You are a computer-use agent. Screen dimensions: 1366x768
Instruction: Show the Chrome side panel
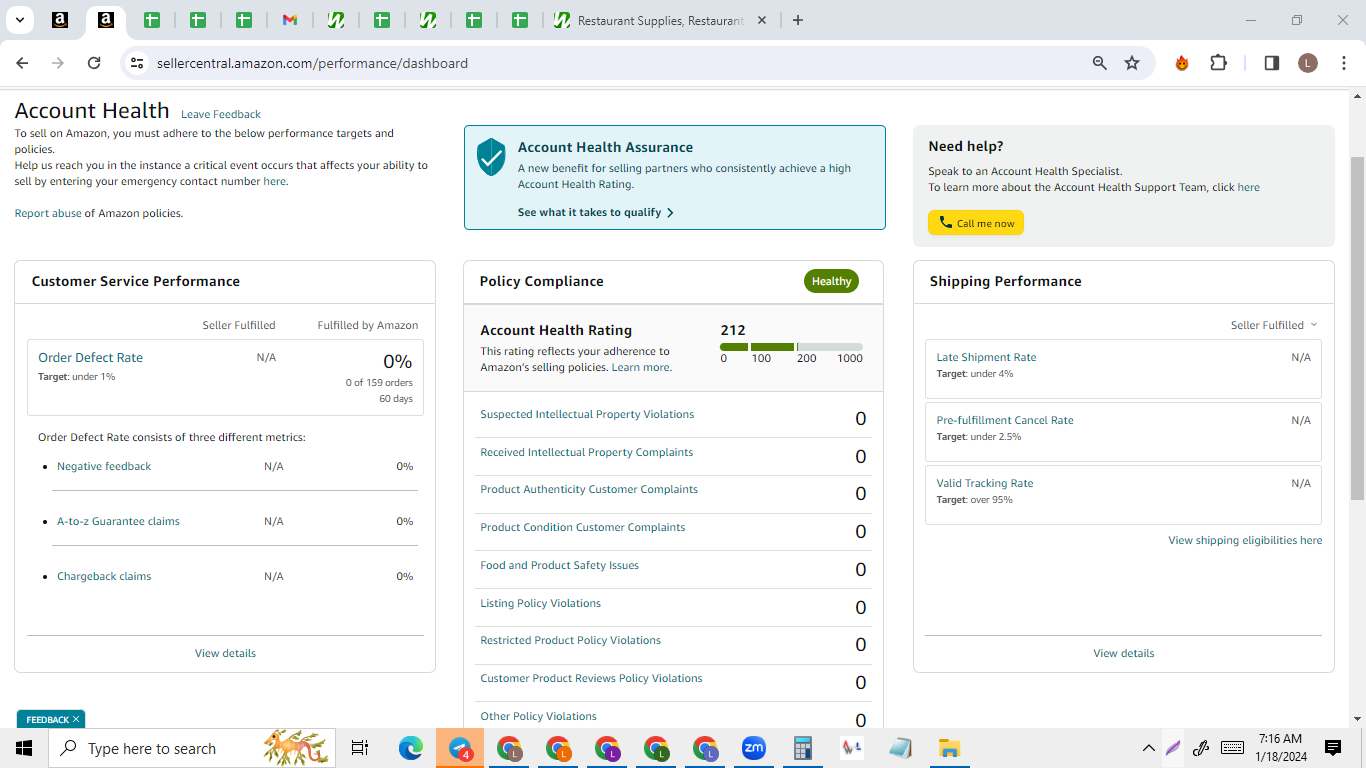1272,63
